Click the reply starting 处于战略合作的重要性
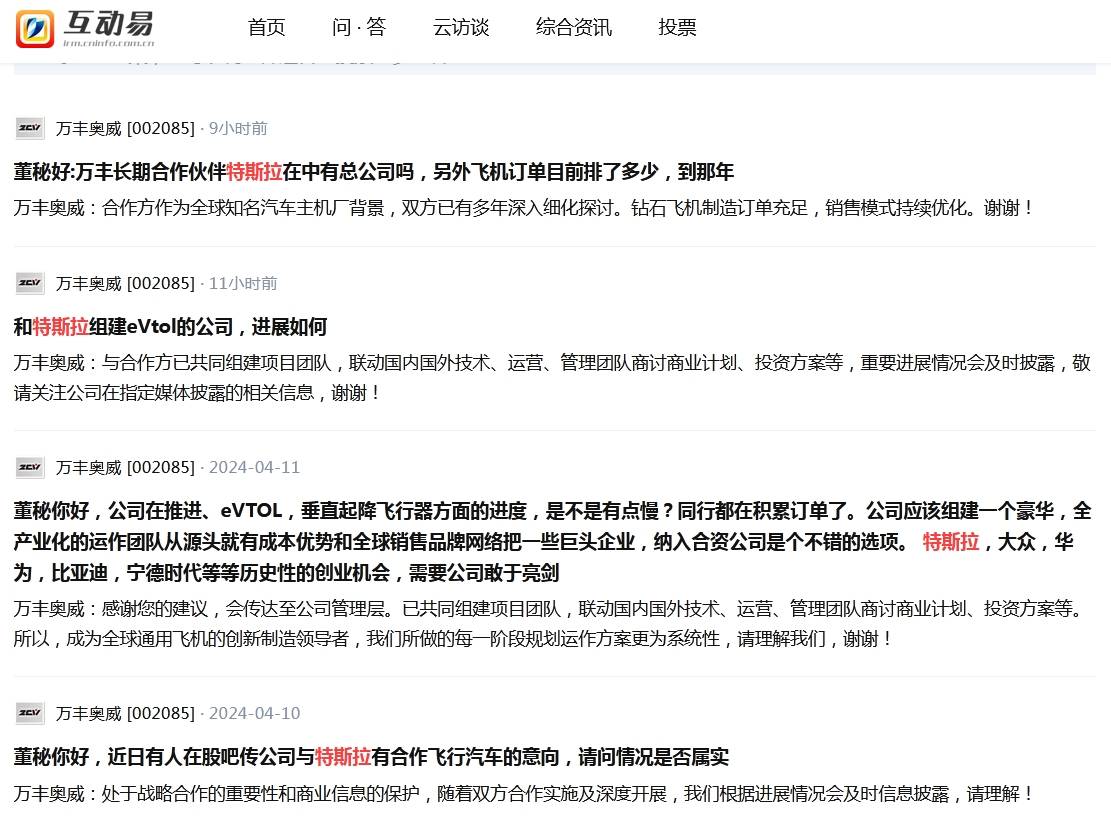 tap(524, 793)
